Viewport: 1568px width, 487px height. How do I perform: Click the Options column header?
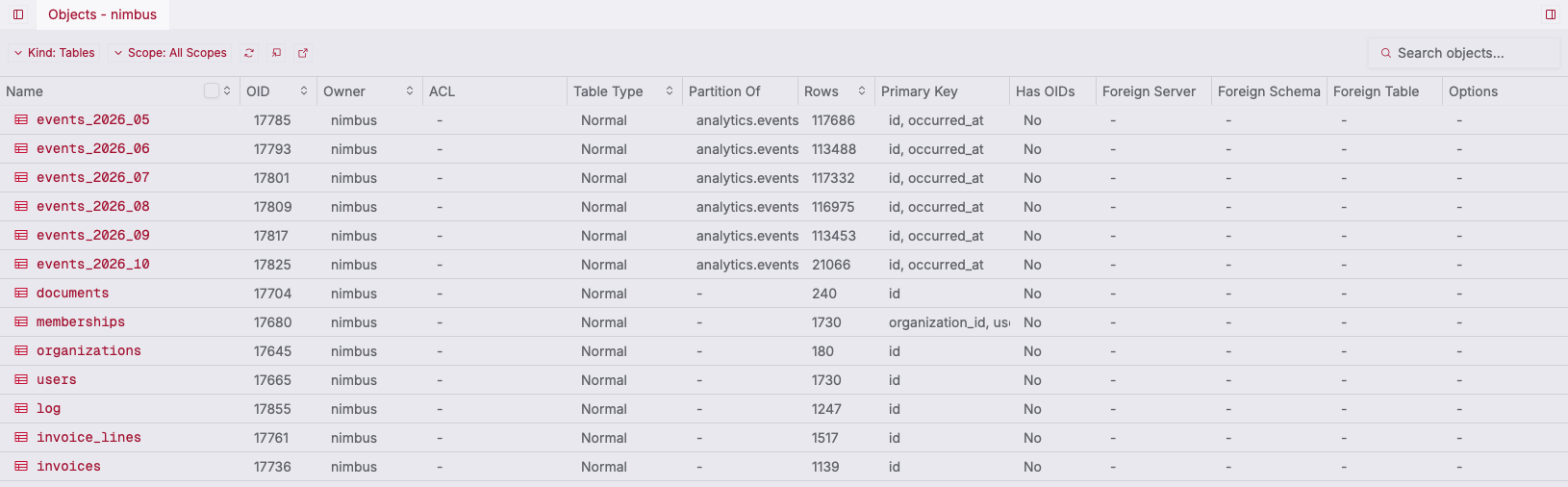[1505, 91]
